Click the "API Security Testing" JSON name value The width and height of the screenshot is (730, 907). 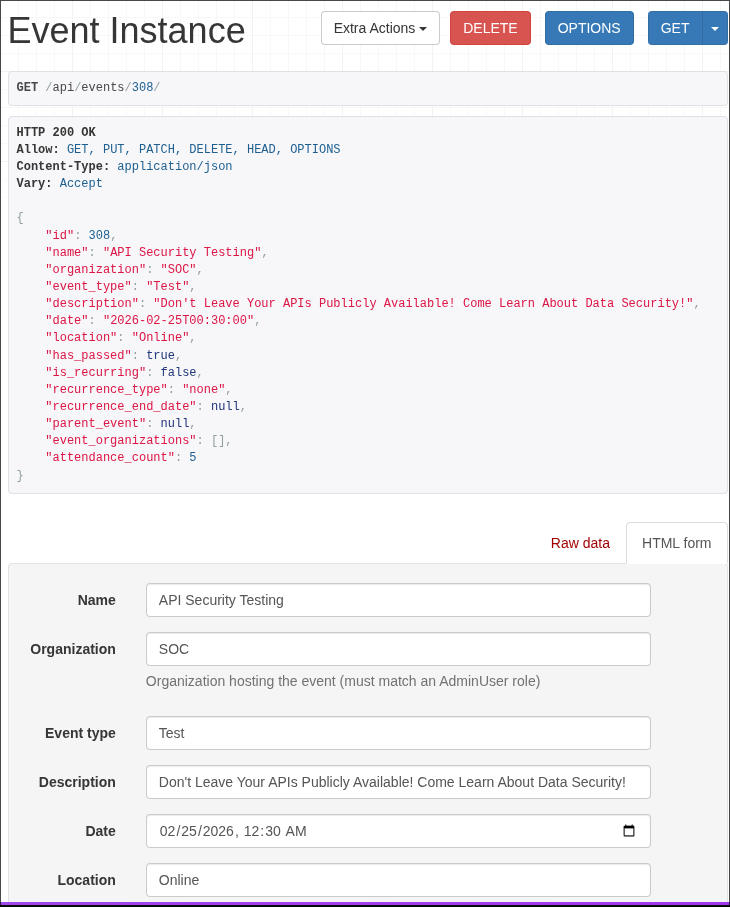(x=182, y=252)
